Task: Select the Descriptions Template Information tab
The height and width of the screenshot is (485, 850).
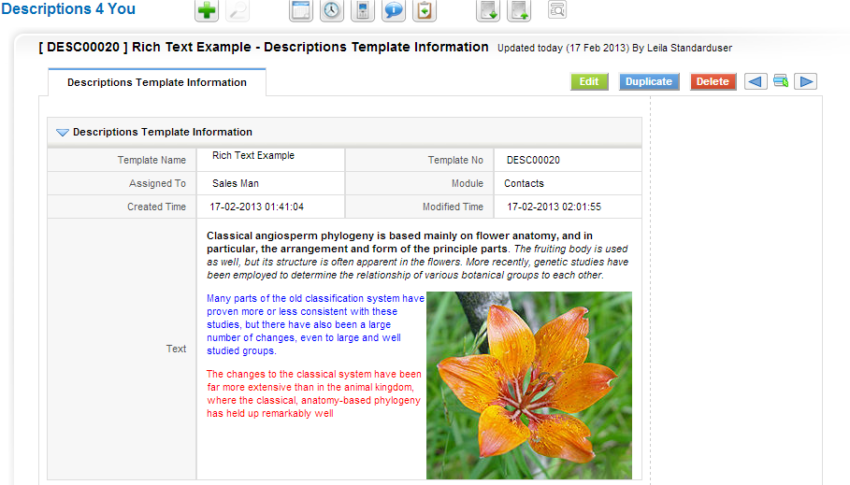Action: [157, 82]
